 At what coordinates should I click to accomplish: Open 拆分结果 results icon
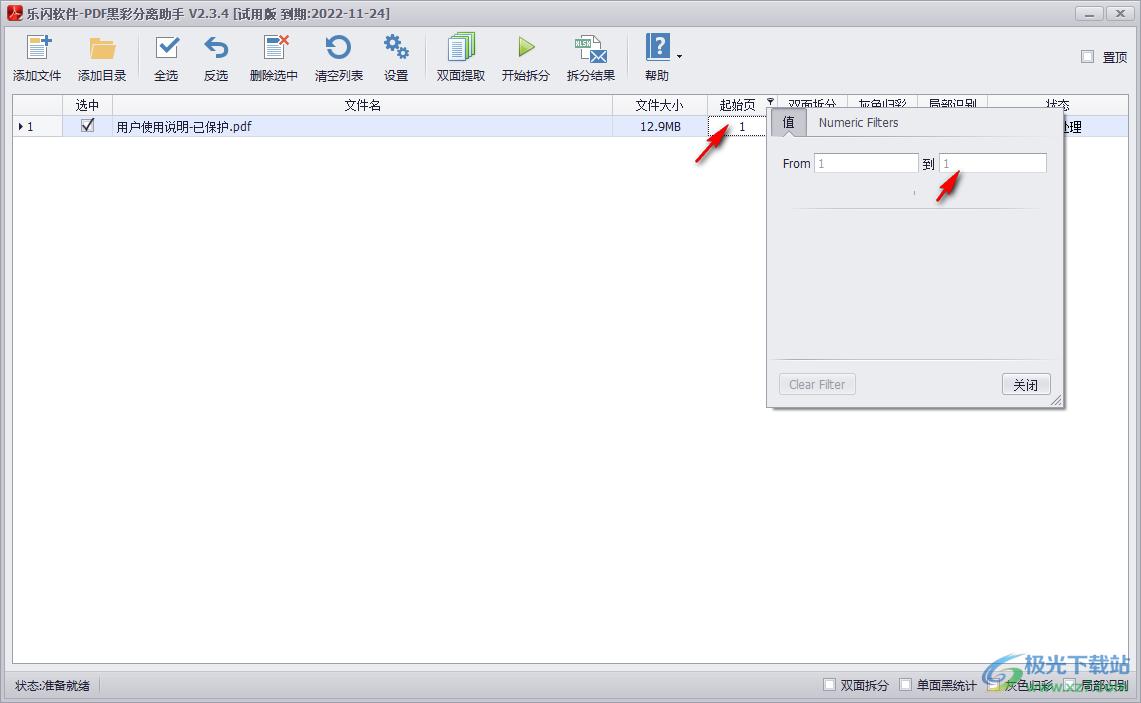pyautogui.click(x=591, y=48)
